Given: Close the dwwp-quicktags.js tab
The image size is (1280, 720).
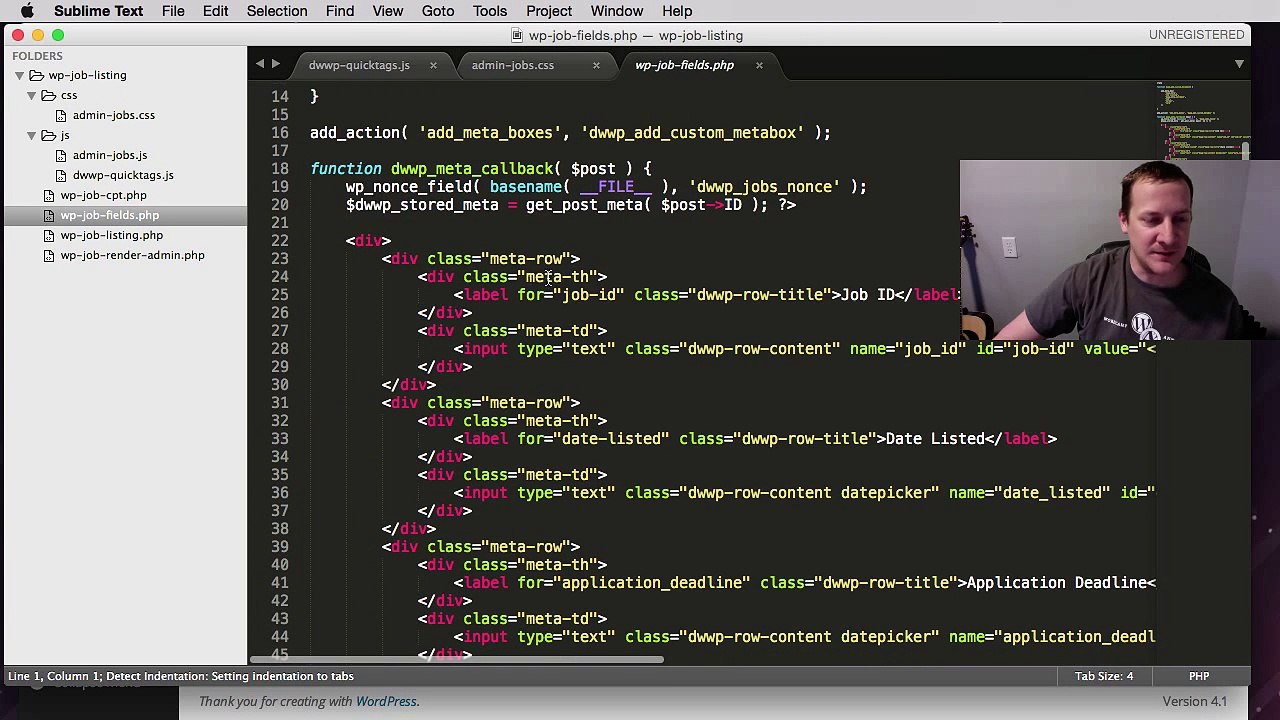Looking at the screenshot, I should pyautogui.click(x=433, y=65).
